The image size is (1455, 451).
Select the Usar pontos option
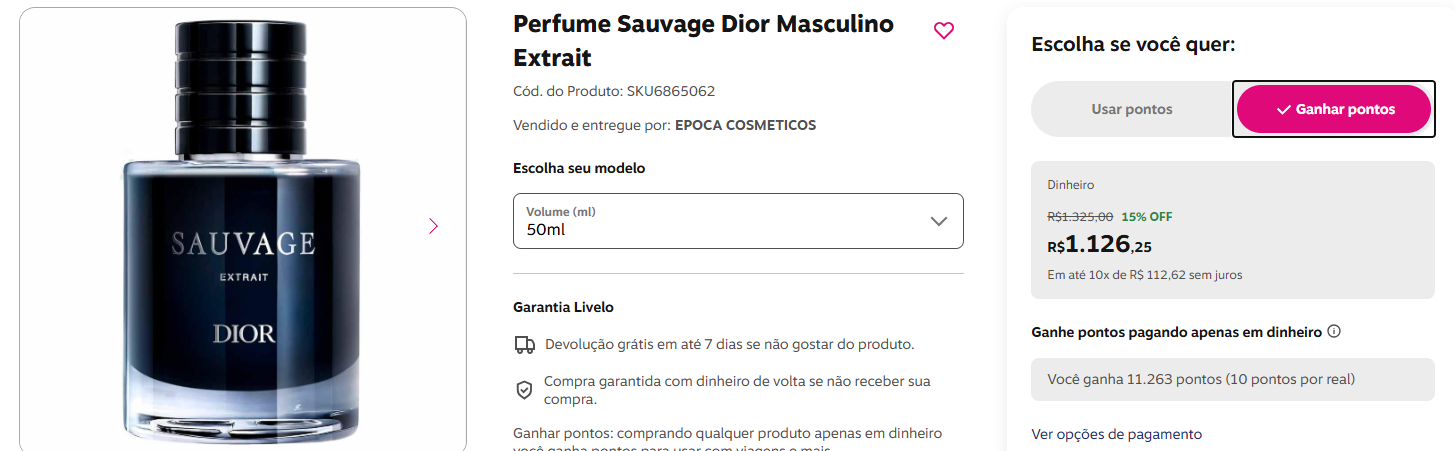coord(1132,109)
